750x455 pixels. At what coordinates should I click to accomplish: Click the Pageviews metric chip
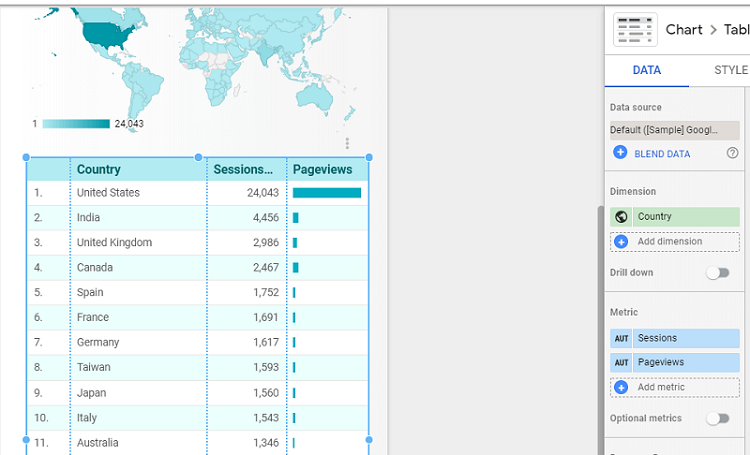pyautogui.click(x=674, y=363)
